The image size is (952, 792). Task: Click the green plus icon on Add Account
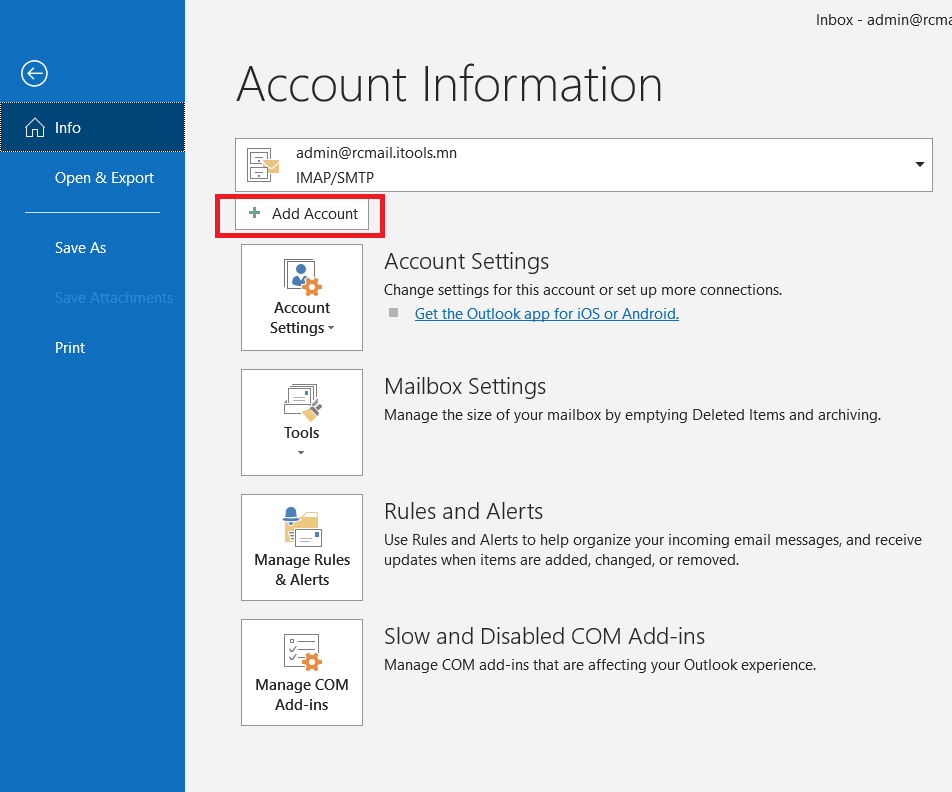tap(254, 214)
